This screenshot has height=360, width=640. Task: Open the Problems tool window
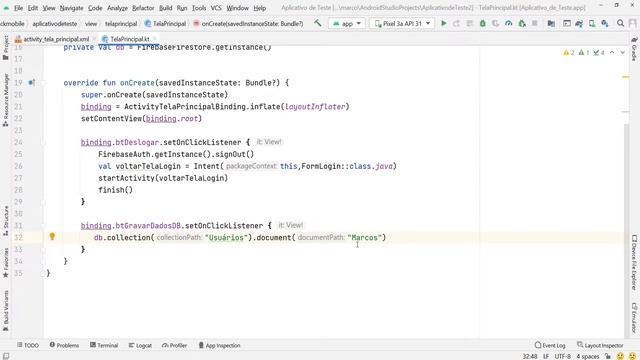[64, 345]
